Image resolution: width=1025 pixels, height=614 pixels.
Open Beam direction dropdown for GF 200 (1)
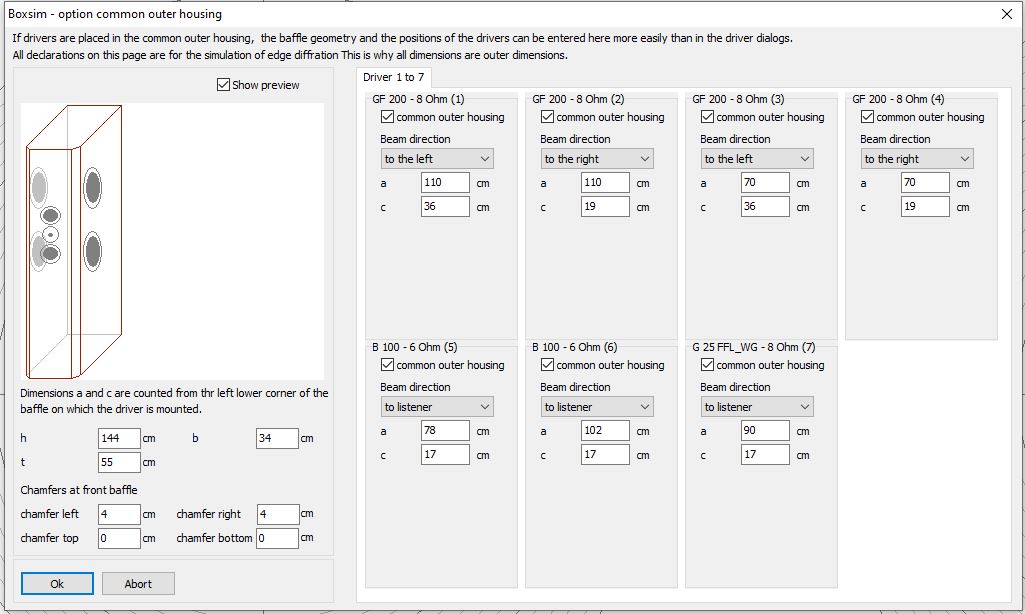[437, 159]
